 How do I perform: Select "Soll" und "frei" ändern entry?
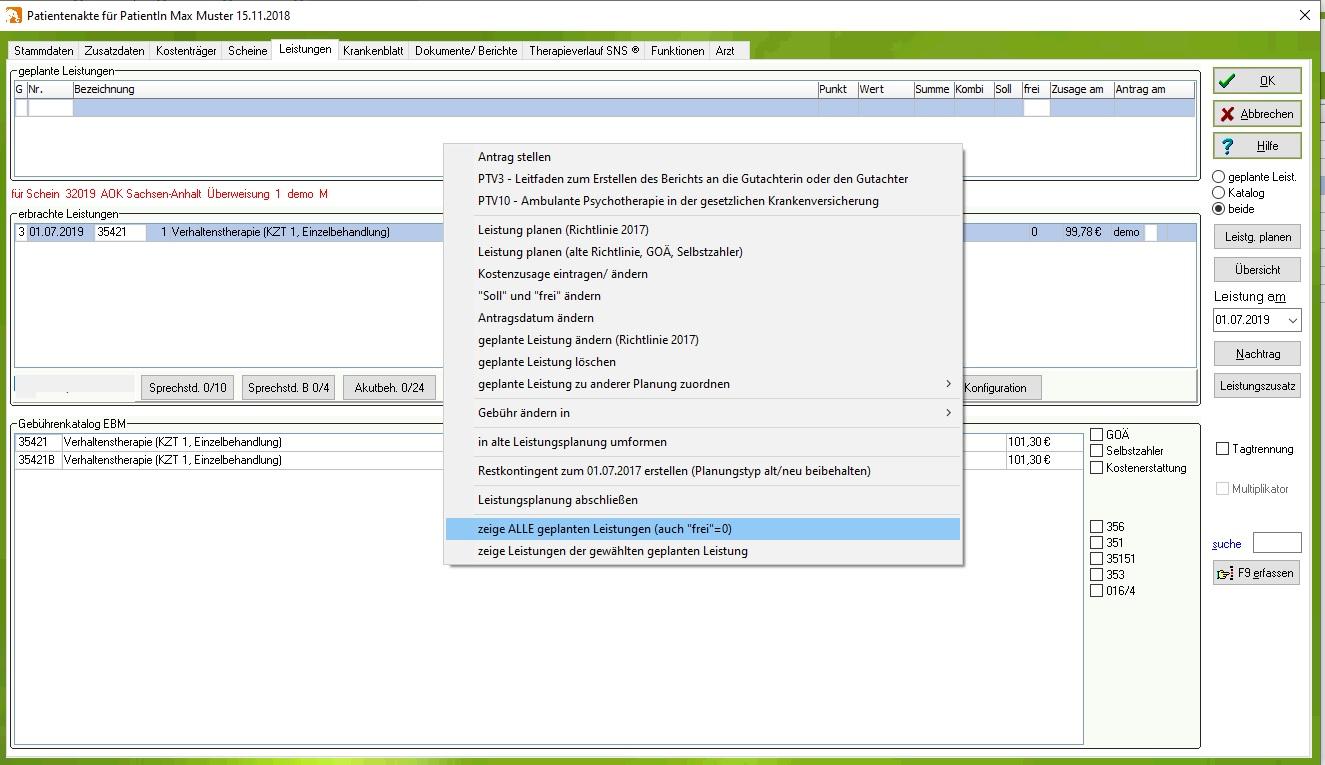tap(703, 296)
